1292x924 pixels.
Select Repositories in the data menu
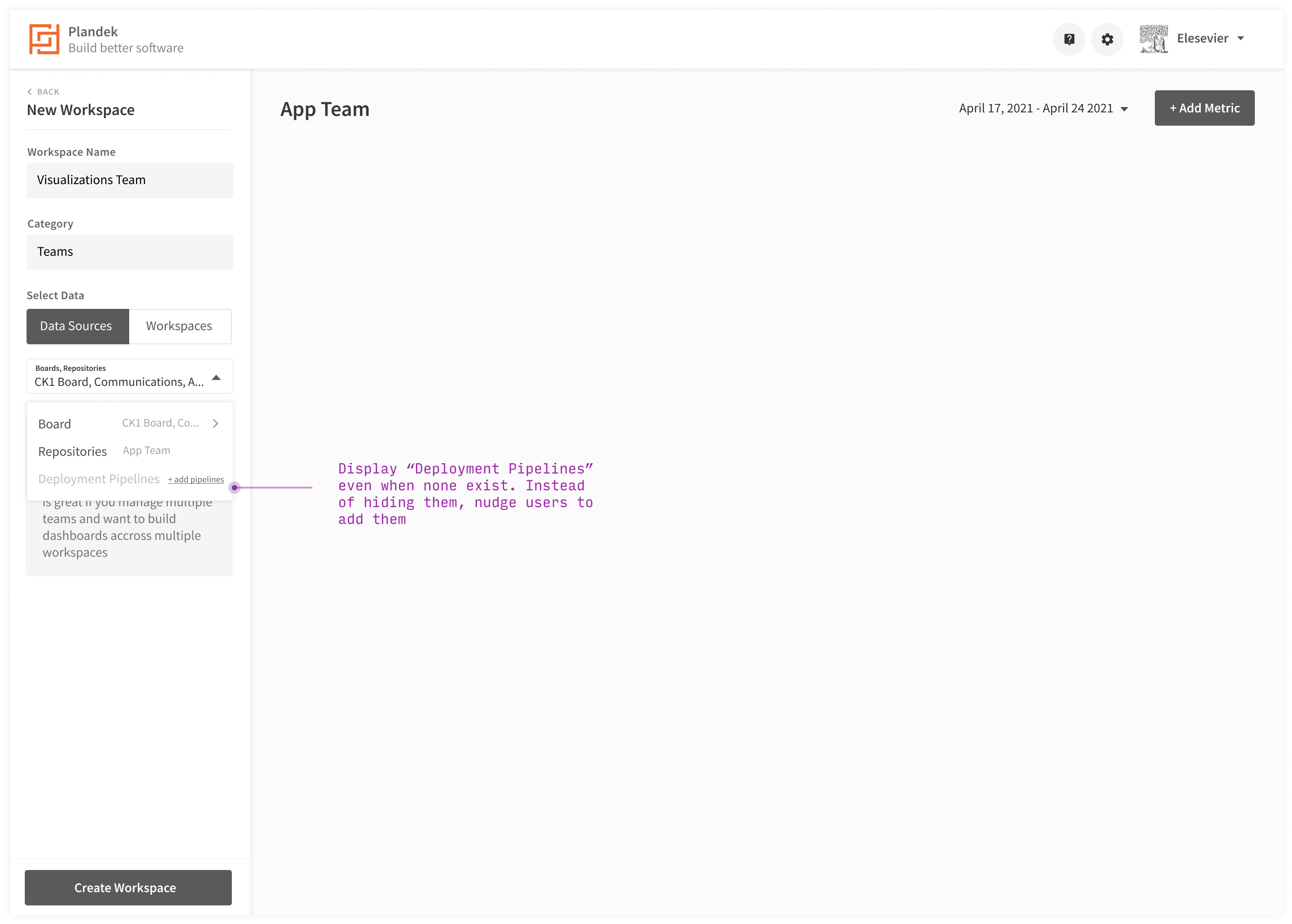pyautogui.click(x=72, y=451)
